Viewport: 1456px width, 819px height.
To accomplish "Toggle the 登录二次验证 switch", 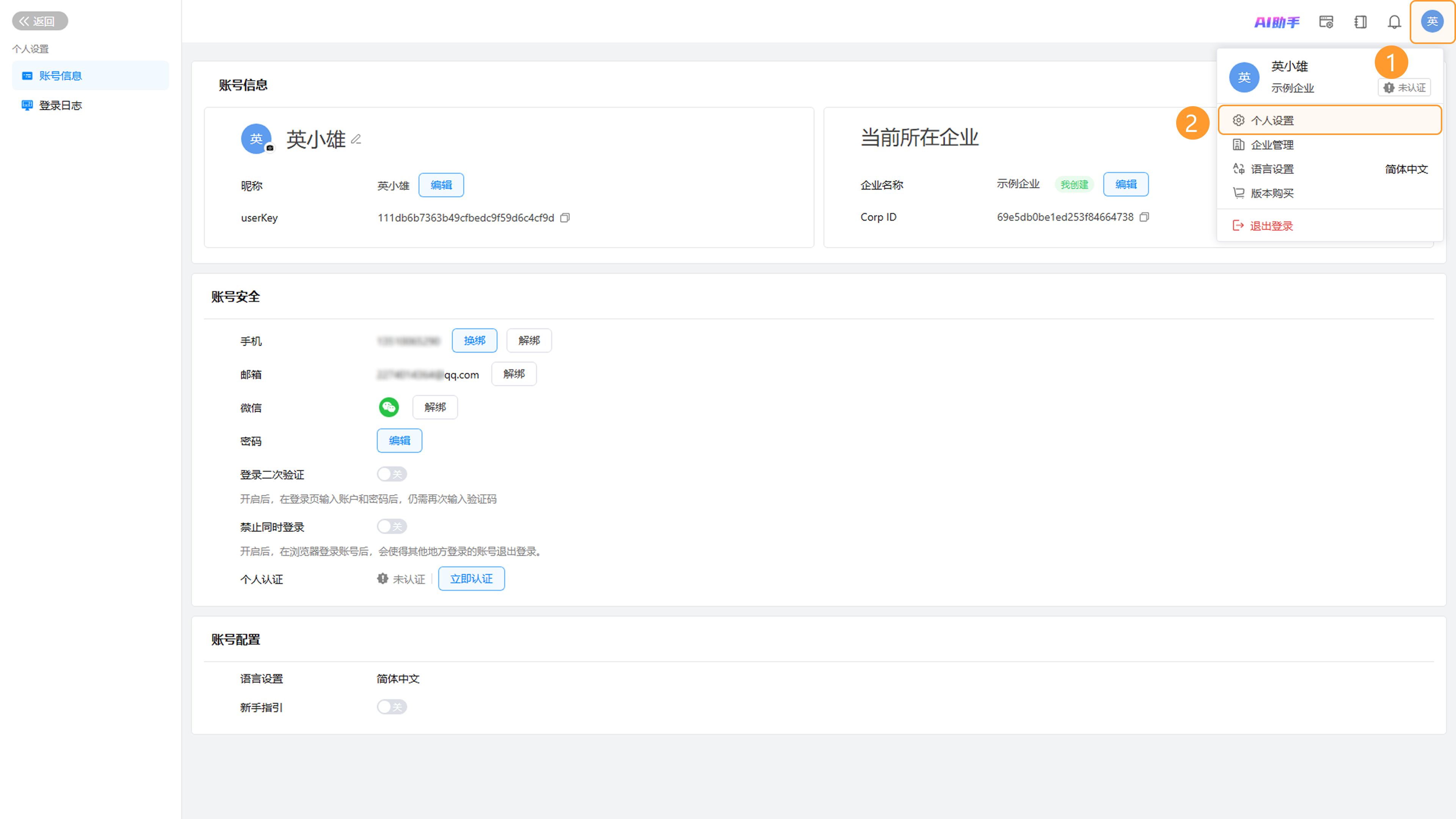I will pos(392,474).
